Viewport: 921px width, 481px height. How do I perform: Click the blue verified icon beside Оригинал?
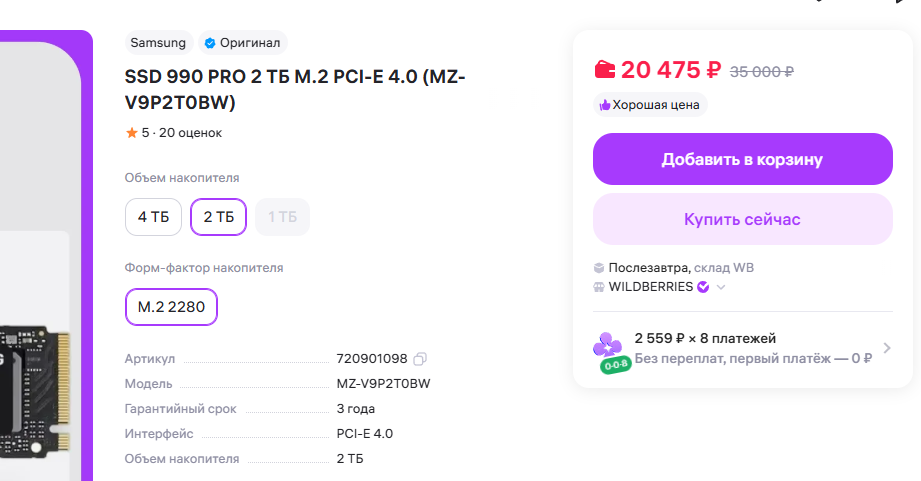pyautogui.click(x=209, y=43)
